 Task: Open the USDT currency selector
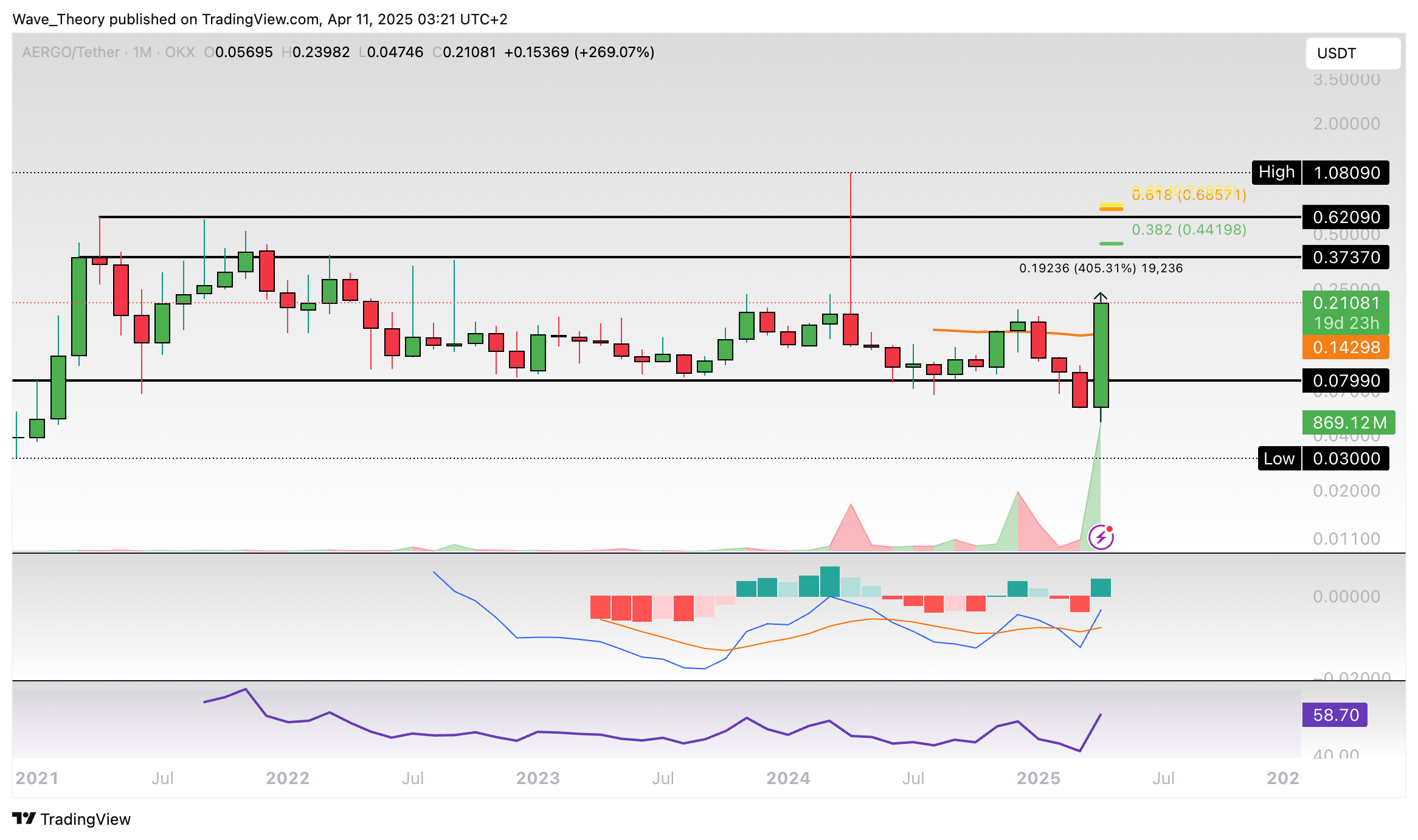[1352, 53]
